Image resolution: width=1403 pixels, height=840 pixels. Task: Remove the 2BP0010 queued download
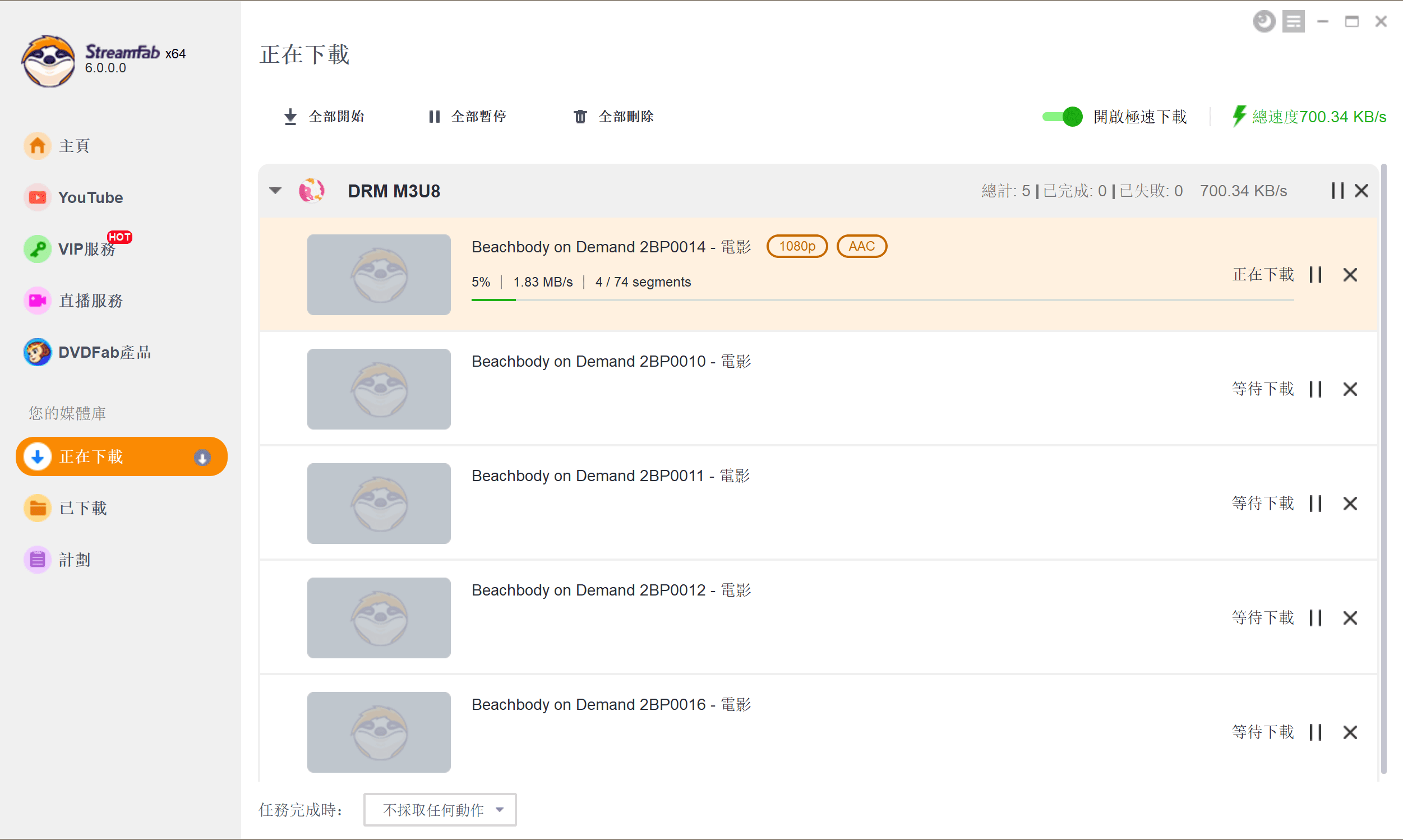pos(1350,389)
